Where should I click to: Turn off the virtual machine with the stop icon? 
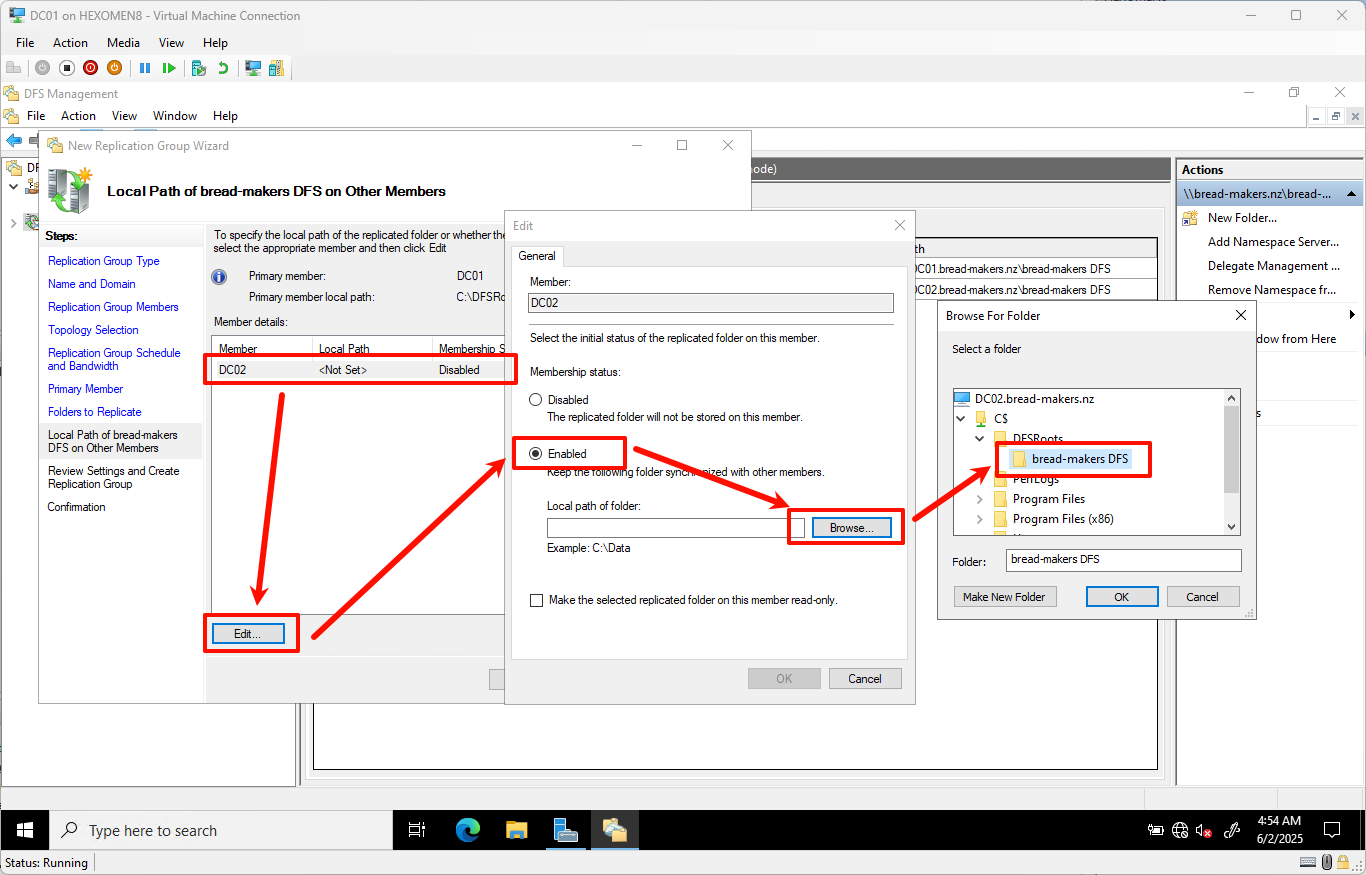point(65,67)
